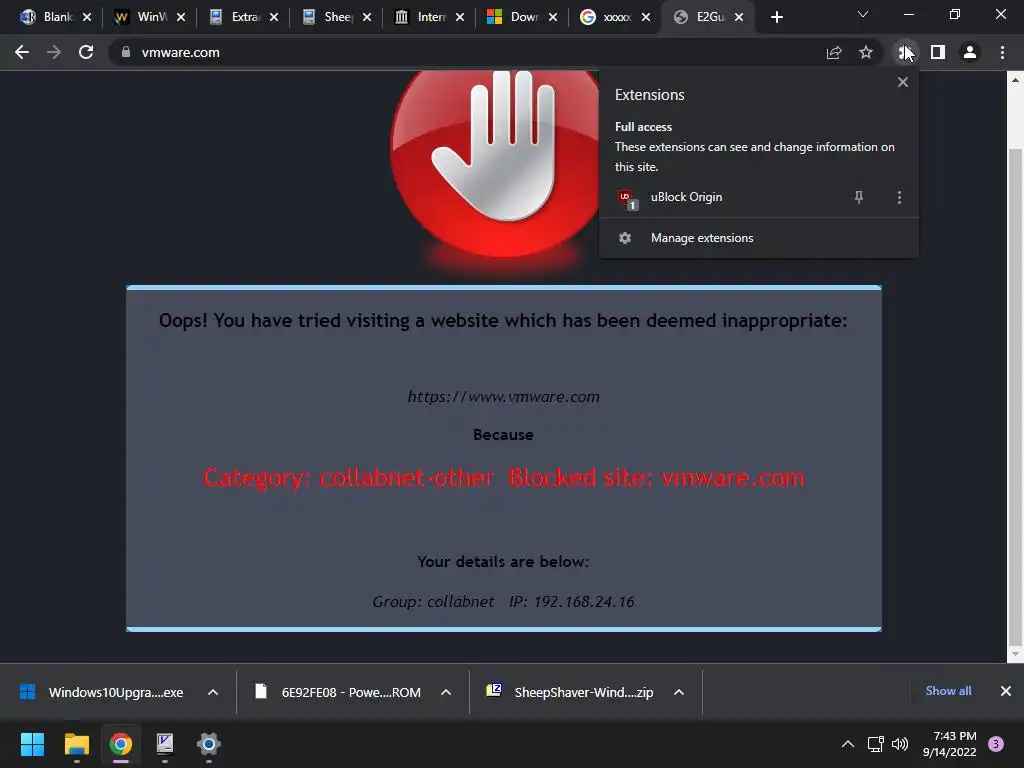Open notifications badge showing 3
This screenshot has height=768, width=1024.
click(996, 744)
